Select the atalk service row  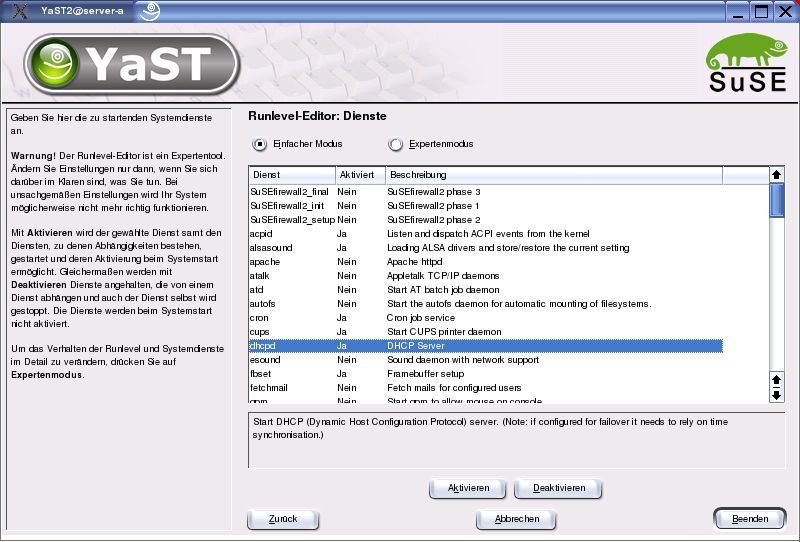tap(485, 276)
